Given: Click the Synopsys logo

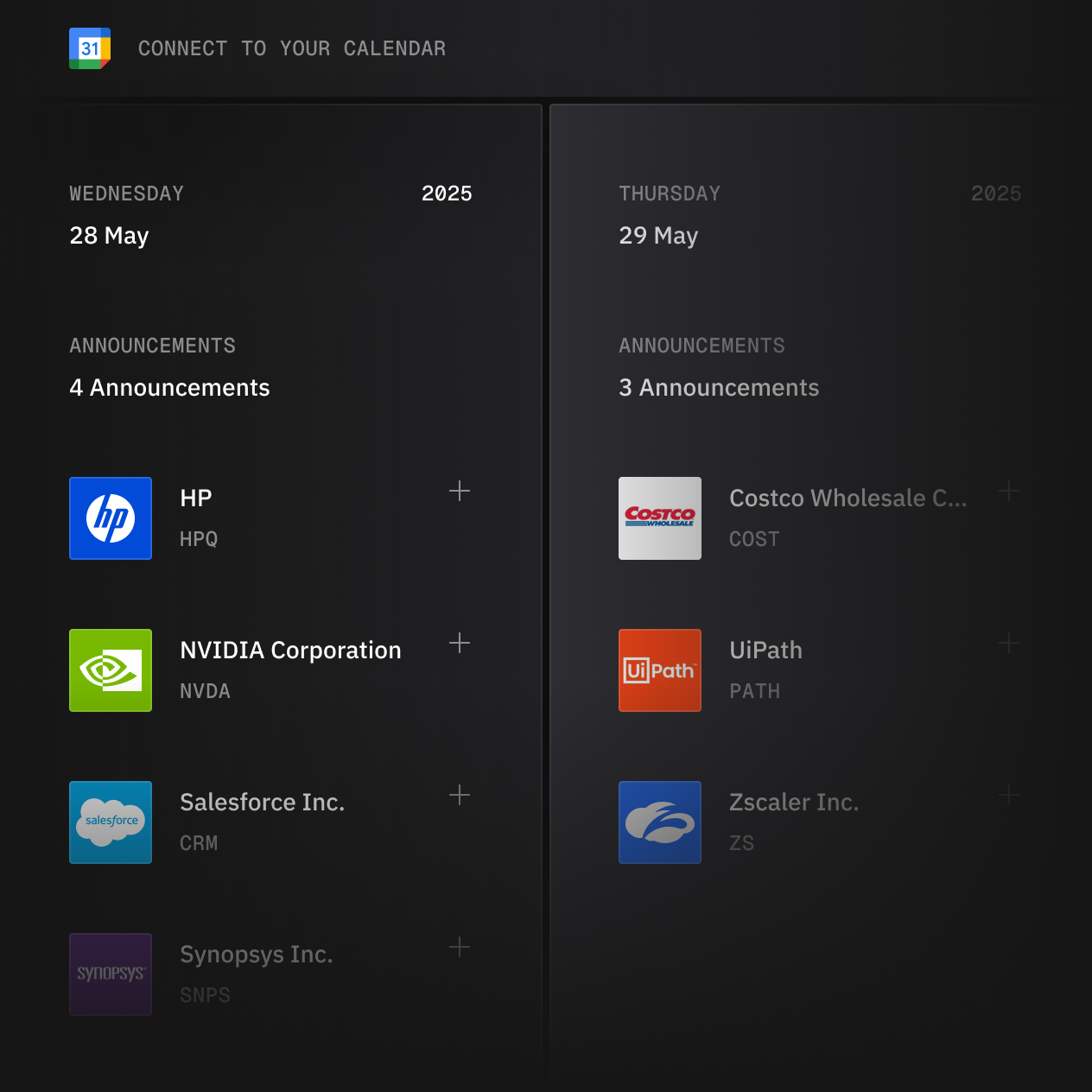Looking at the screenshot, I should [111, 975].
